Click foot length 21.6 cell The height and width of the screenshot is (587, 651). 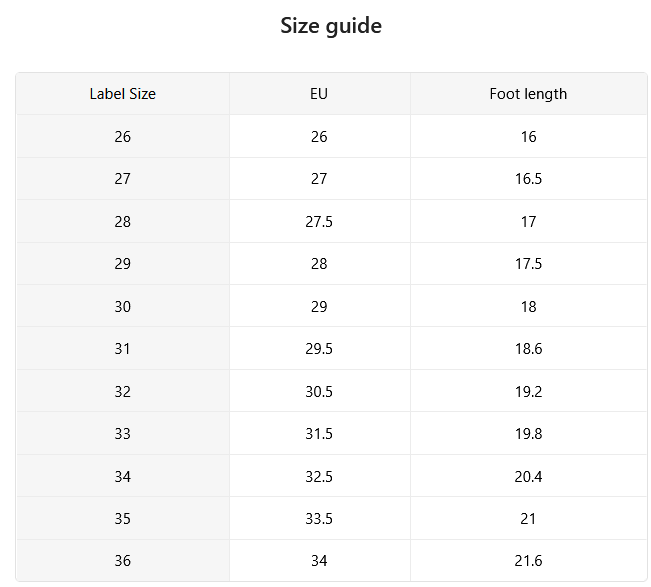pos(529,561)
